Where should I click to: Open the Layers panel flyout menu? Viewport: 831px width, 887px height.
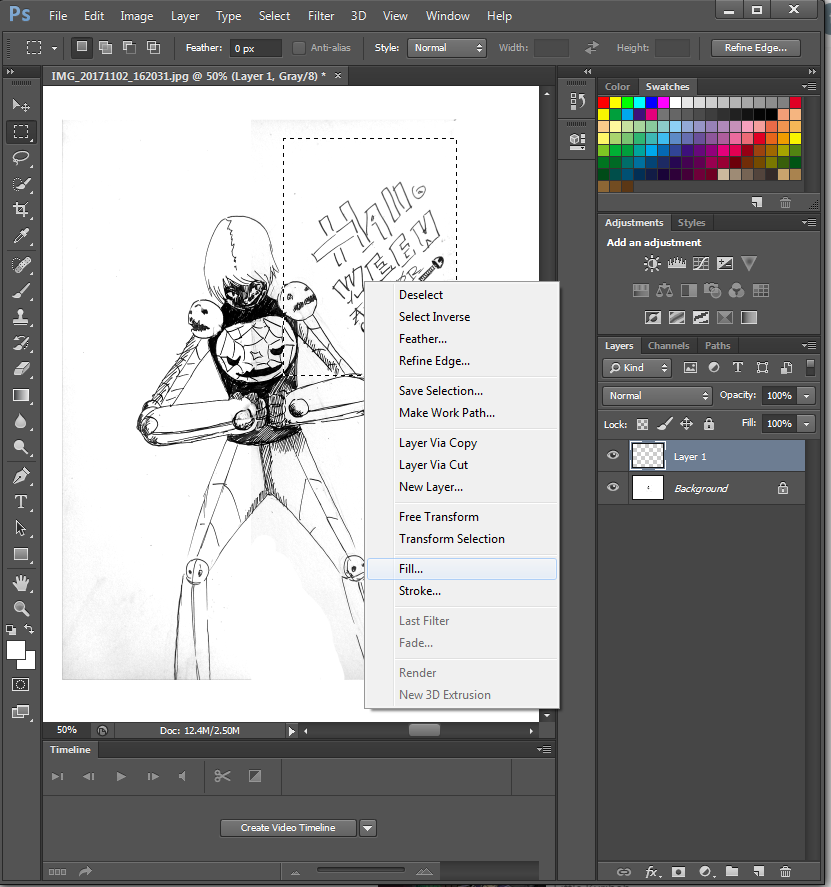pyautogui.click(x=809, y=346)
